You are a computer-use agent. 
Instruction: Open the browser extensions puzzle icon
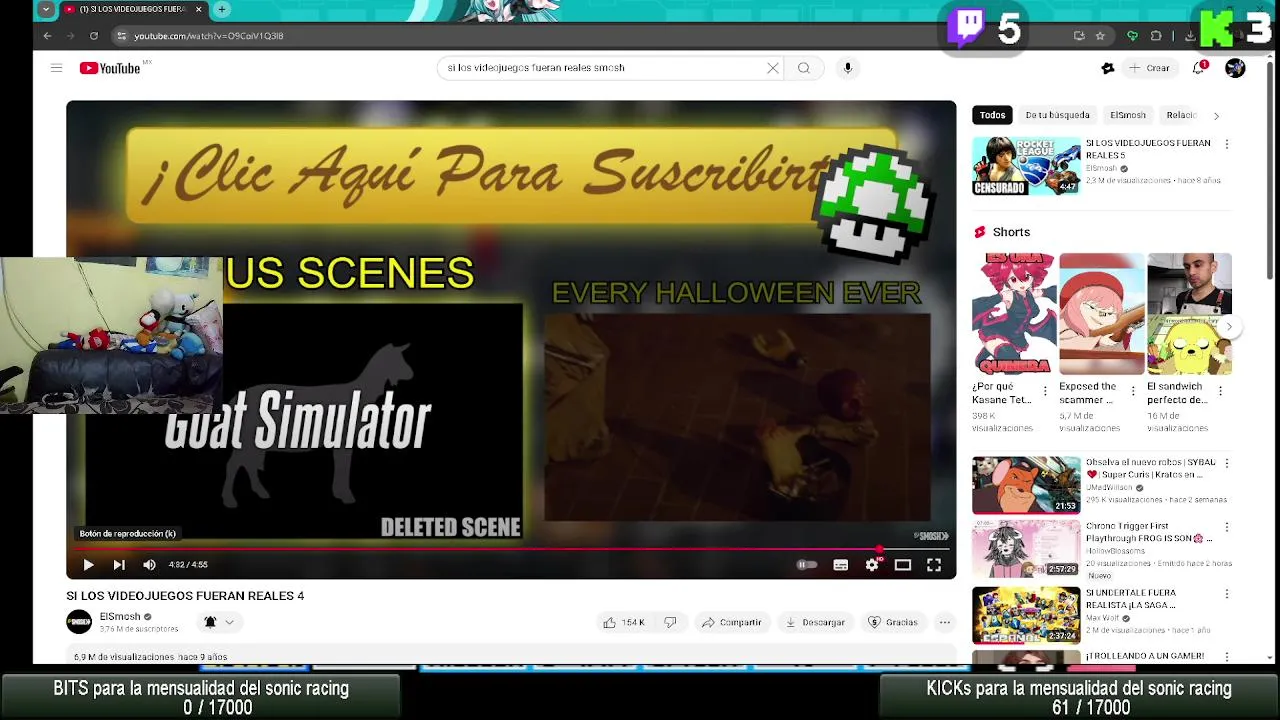(1156, 36)
